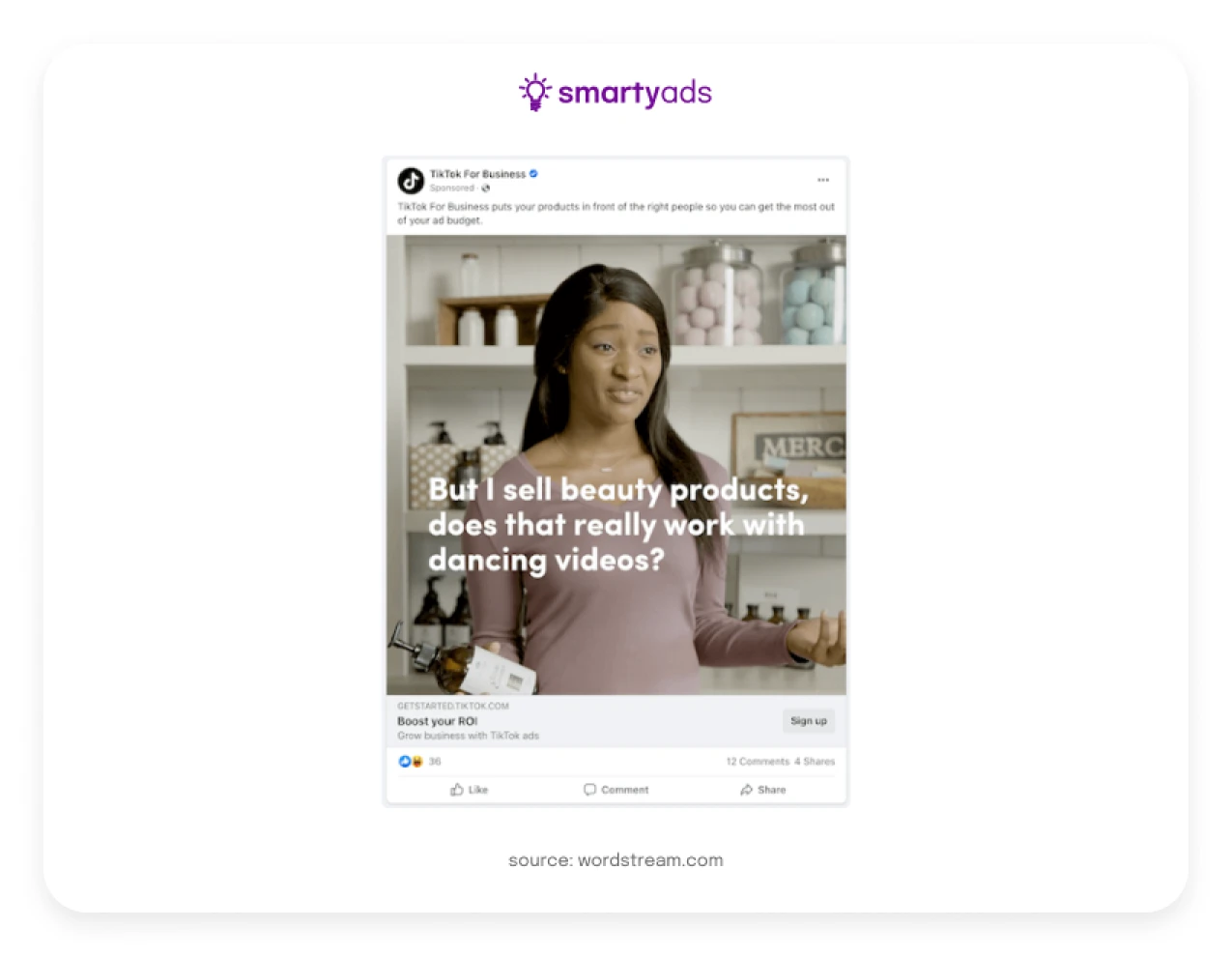Open the three-dot post options menu
This screenshot has width=1232, height=956.
tap(823, 180)
